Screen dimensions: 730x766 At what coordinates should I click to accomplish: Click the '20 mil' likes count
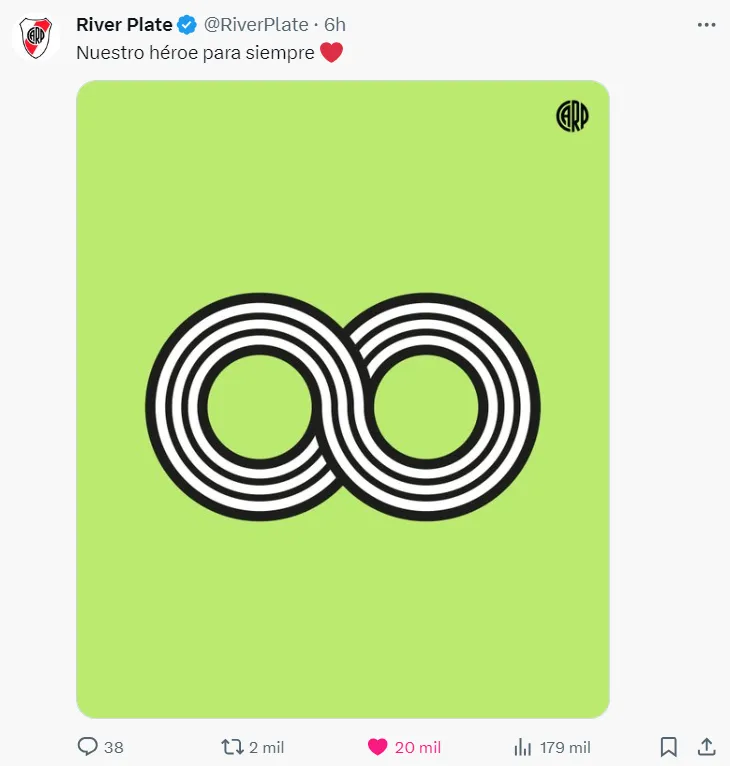(x=417, y=747)
